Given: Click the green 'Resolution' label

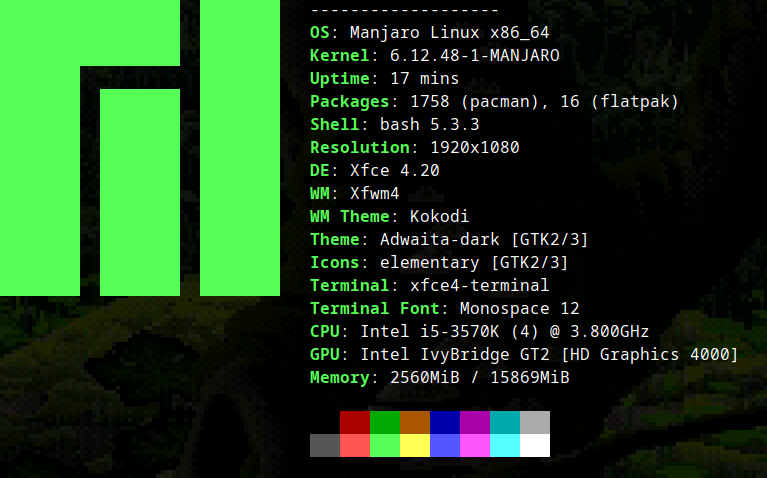Looking at the screenshot, I should coord(360,148).
